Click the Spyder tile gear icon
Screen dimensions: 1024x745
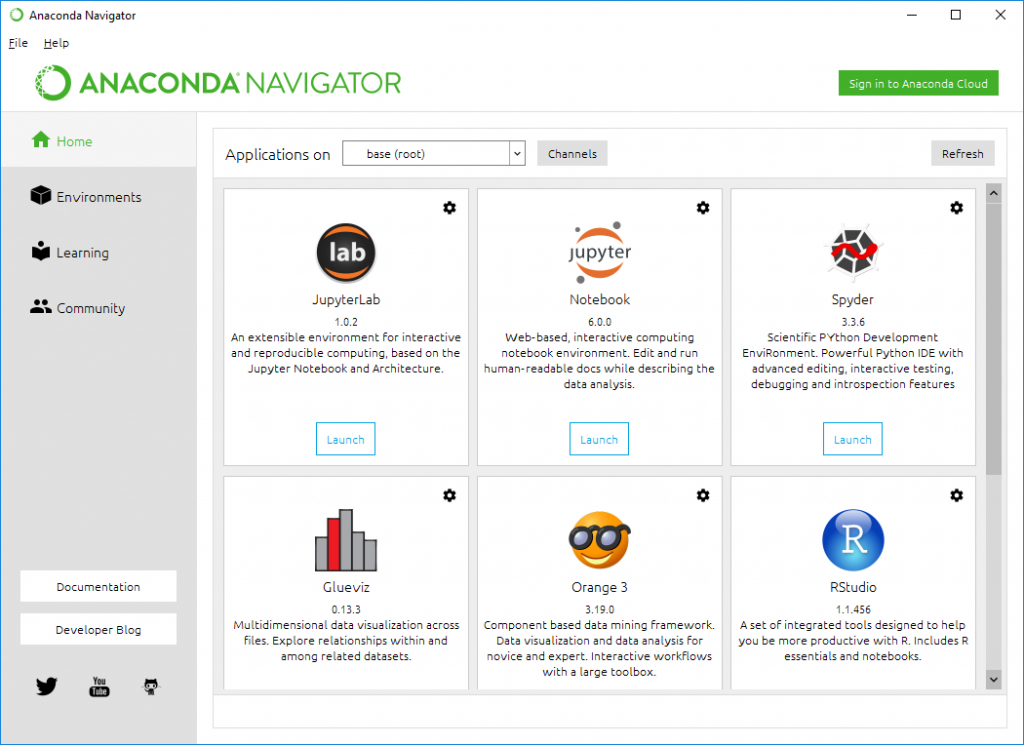point(956,207)
